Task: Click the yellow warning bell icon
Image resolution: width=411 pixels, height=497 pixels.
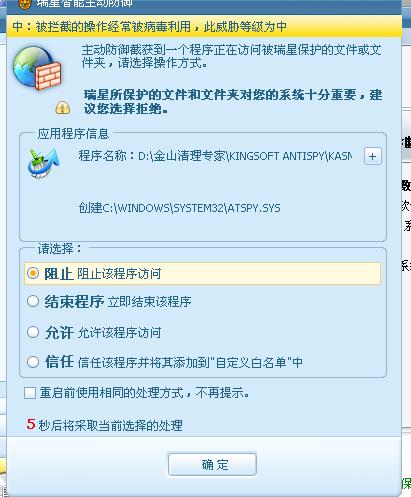Action: click(x=63, y=107)
